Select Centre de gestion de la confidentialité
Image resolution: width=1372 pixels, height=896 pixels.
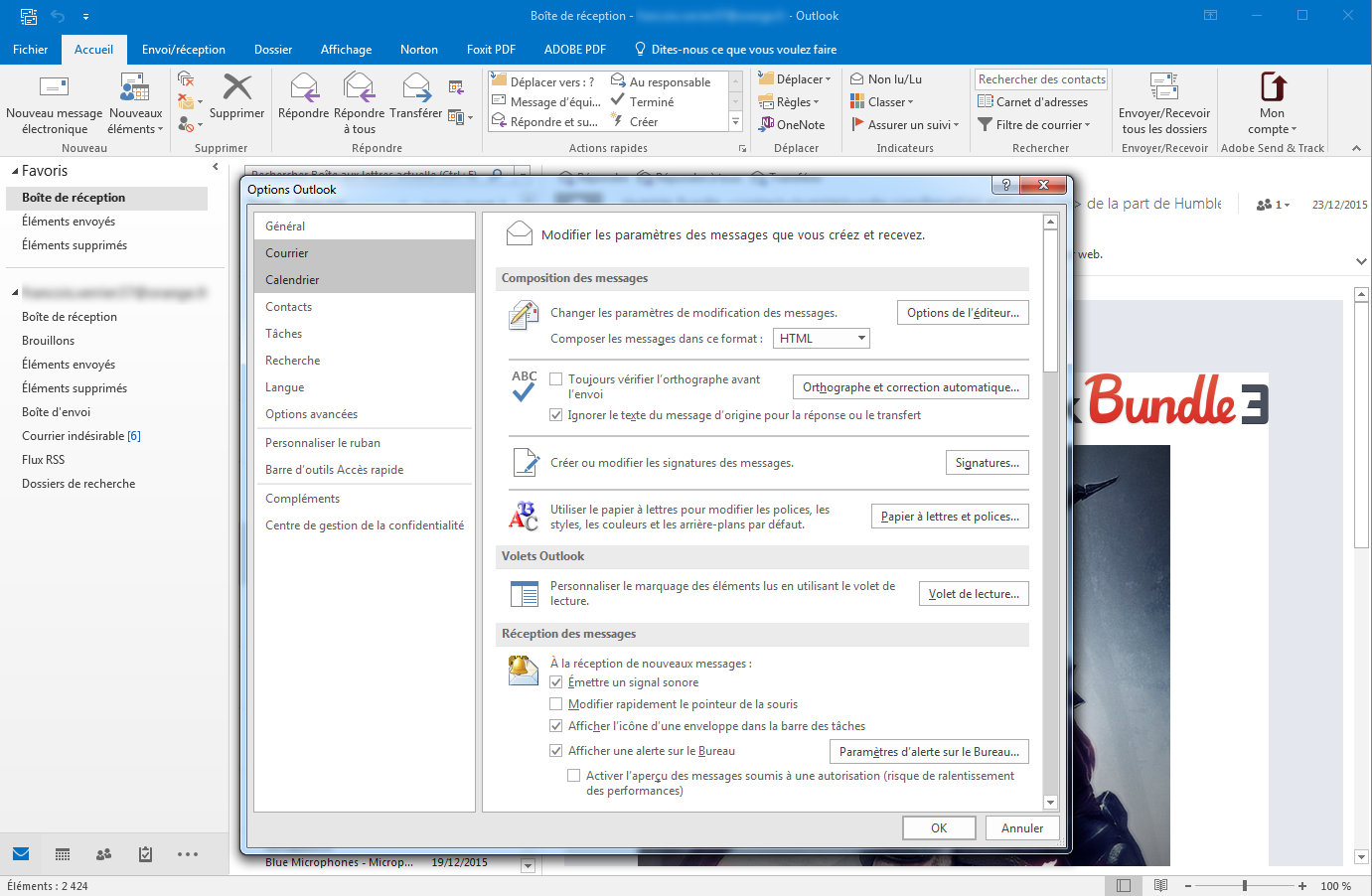(364, 525)
